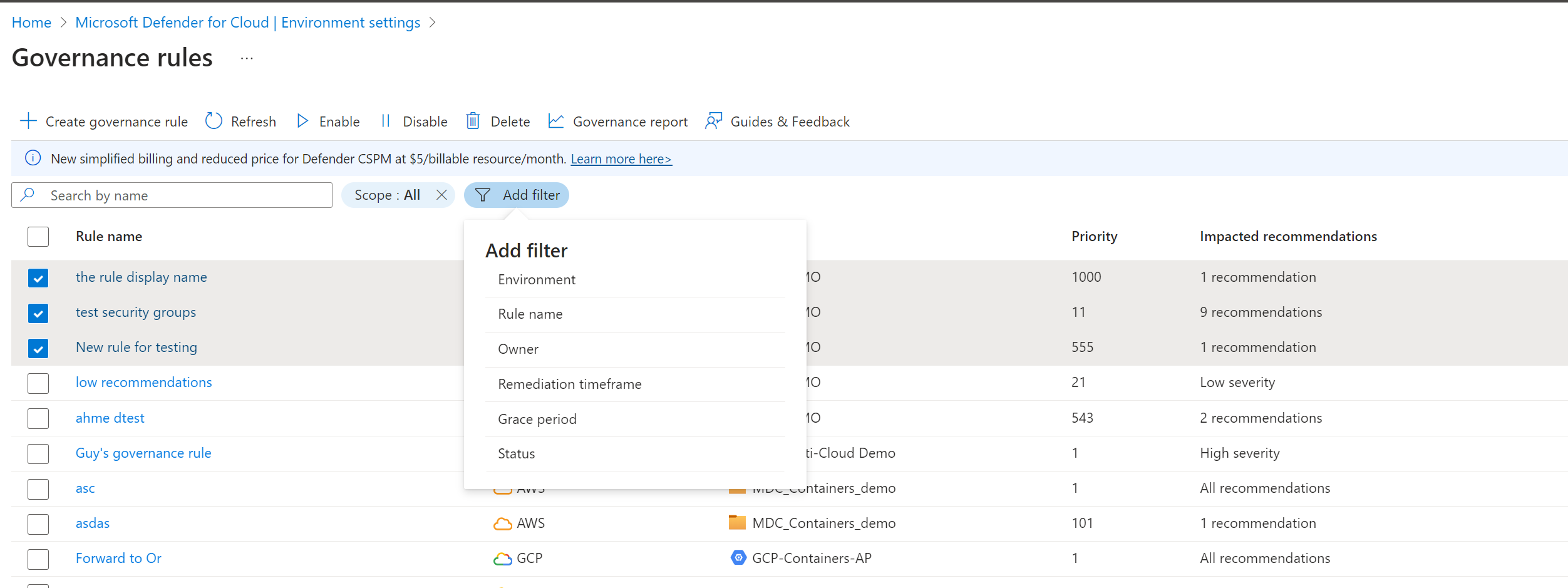Click the Governance report button label

point(630,121)
